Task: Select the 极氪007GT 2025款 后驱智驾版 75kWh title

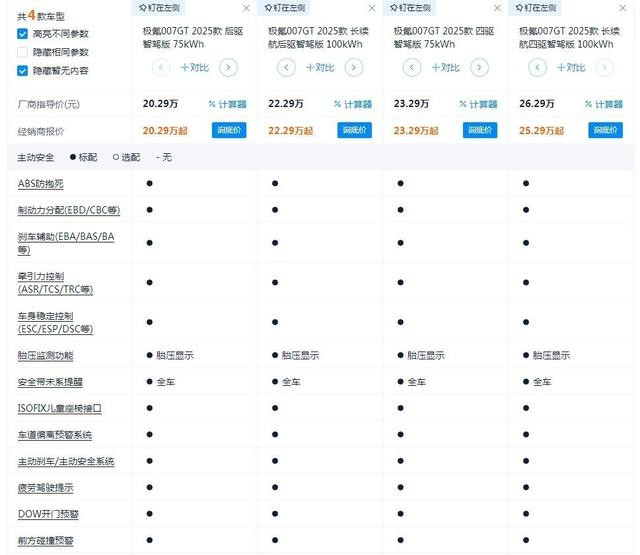Action: 193,38
